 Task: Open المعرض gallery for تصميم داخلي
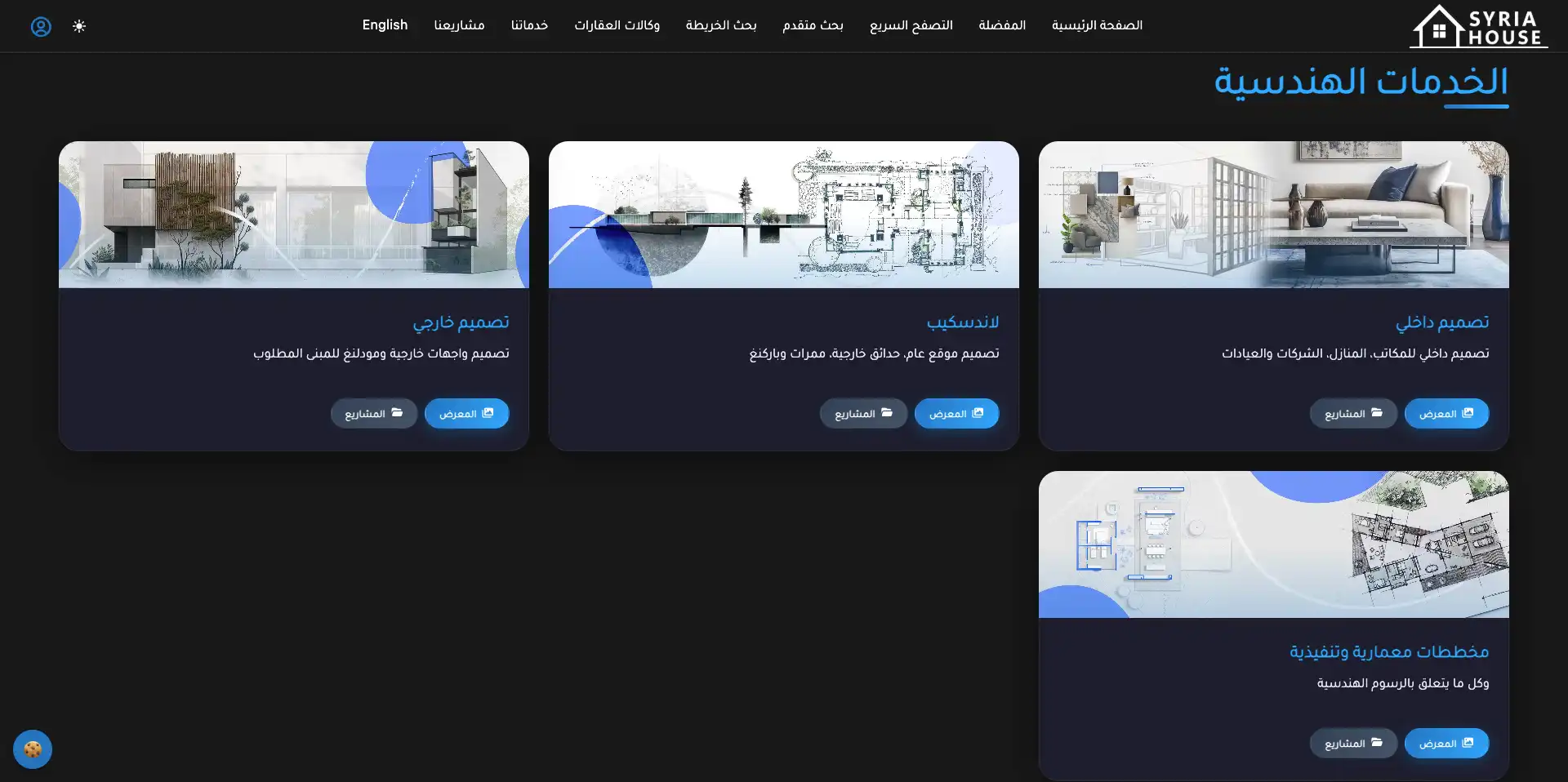point(1446,414)
